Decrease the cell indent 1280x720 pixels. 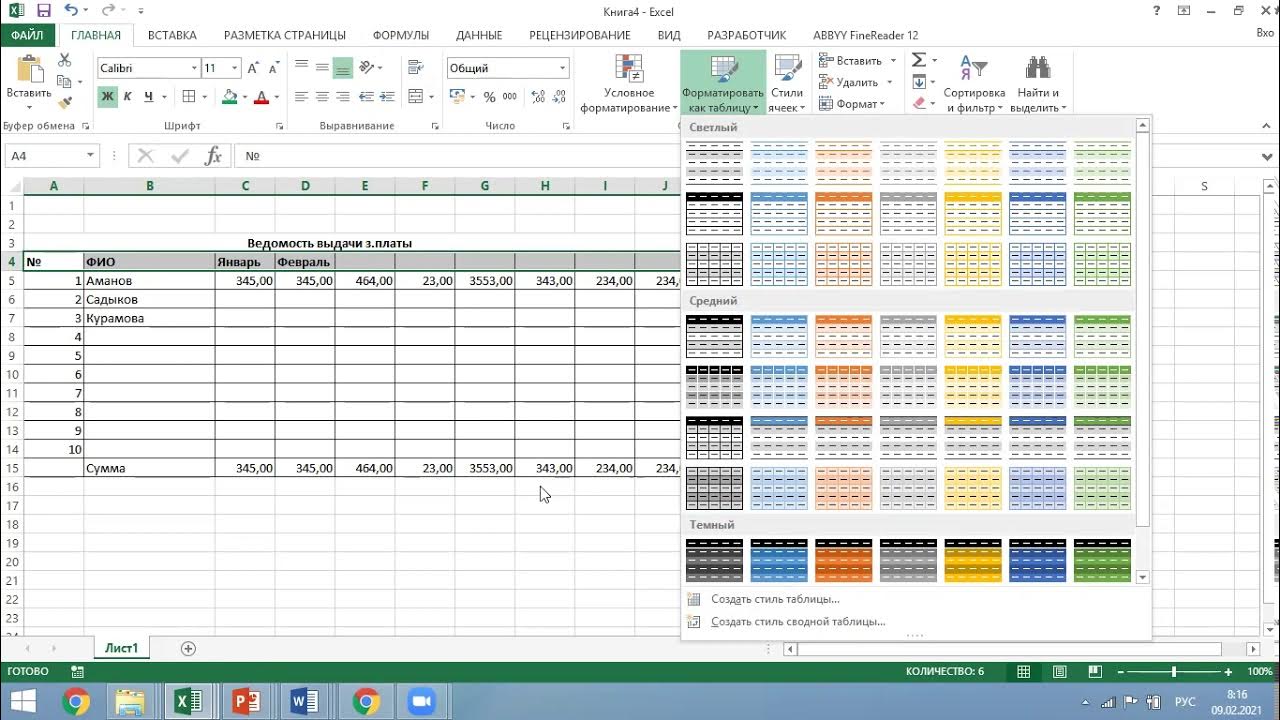[369, 97]
